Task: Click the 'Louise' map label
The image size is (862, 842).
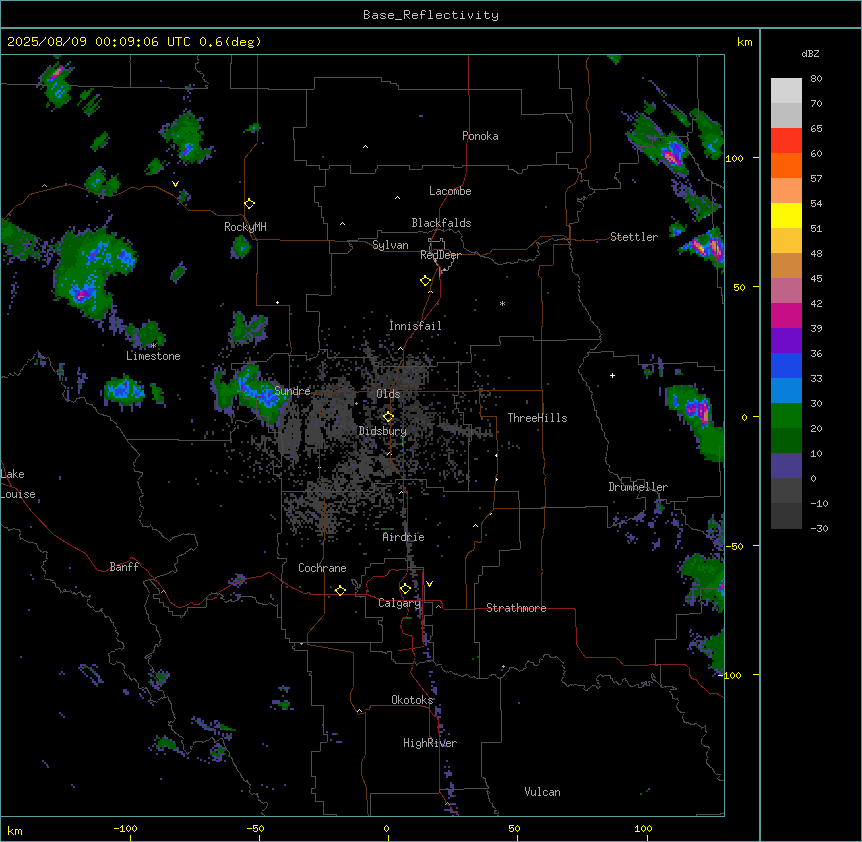Action: coord(18,494)
